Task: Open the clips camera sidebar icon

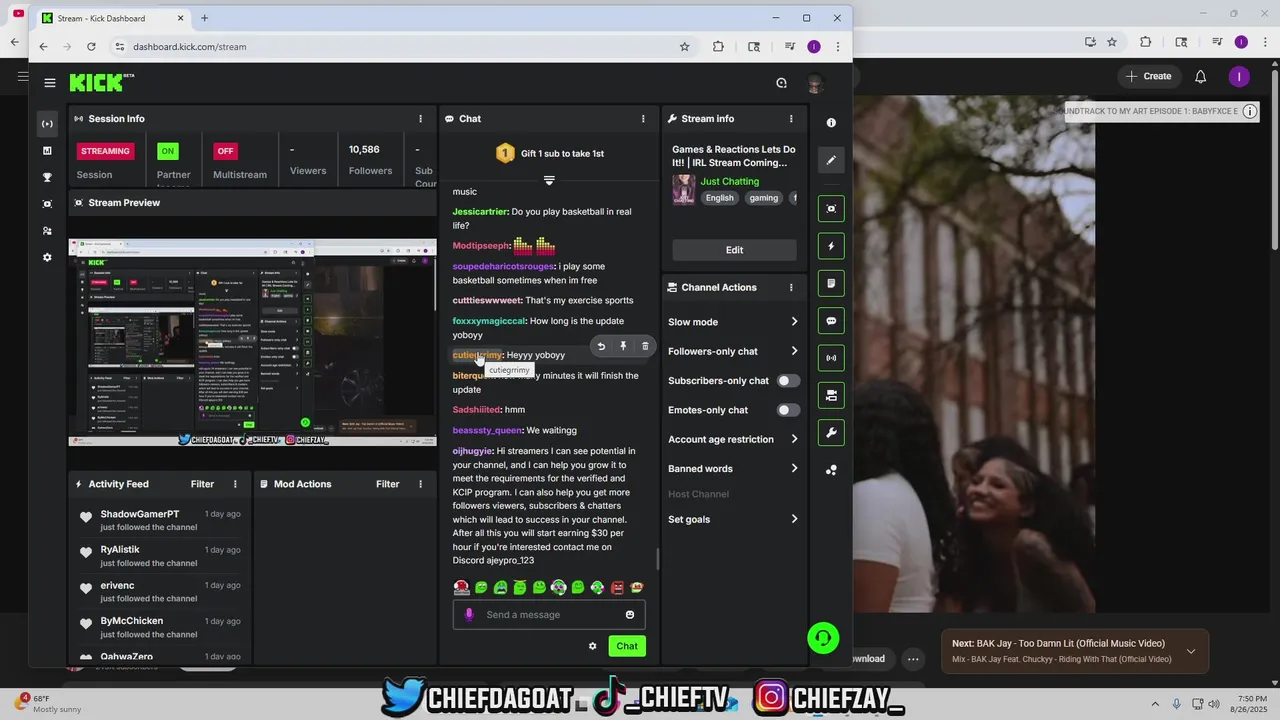Action: coord(47,204)
